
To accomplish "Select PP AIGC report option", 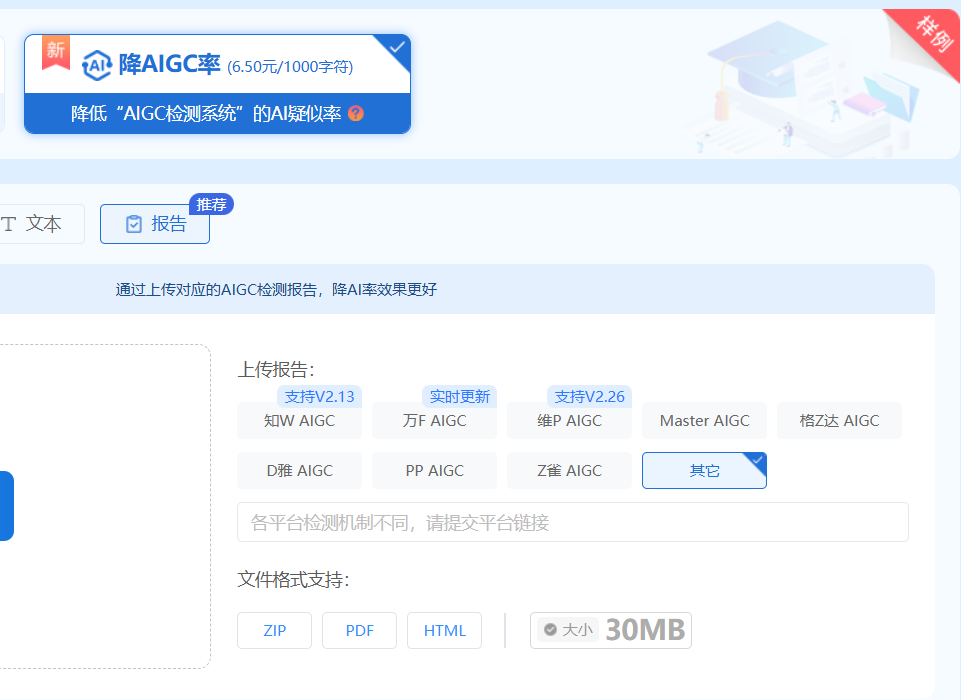I will pos(434,470).
